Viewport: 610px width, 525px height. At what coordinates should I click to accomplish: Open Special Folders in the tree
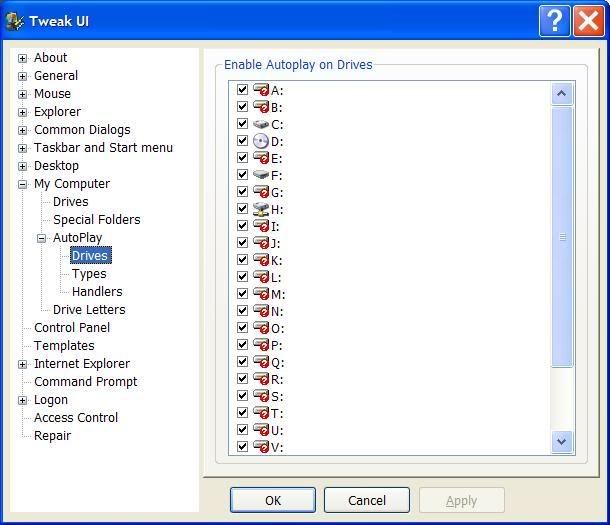click(96, 220)
